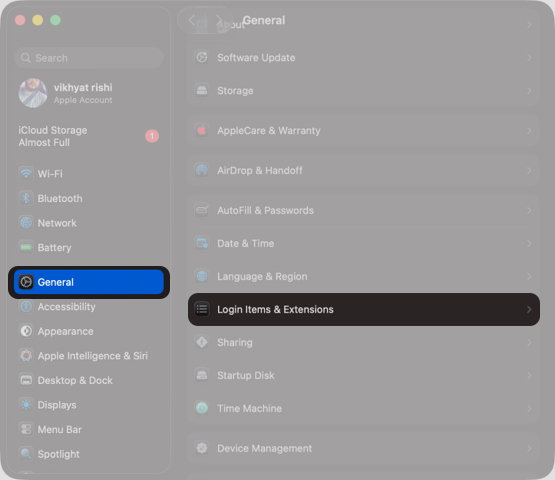Click the Menu Bar icon
This screenshot has width=555, height=480.
pyautogui.click(x=26, y=429)
